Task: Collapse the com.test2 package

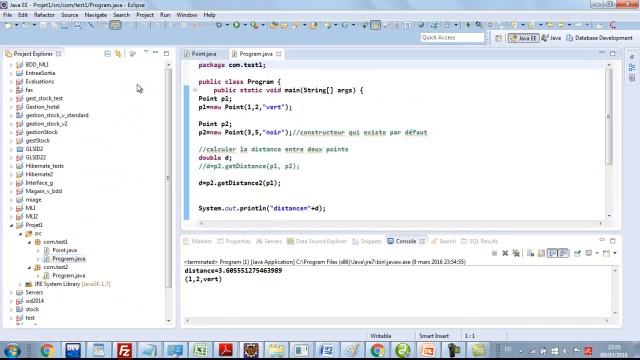Action: (29, 267)
